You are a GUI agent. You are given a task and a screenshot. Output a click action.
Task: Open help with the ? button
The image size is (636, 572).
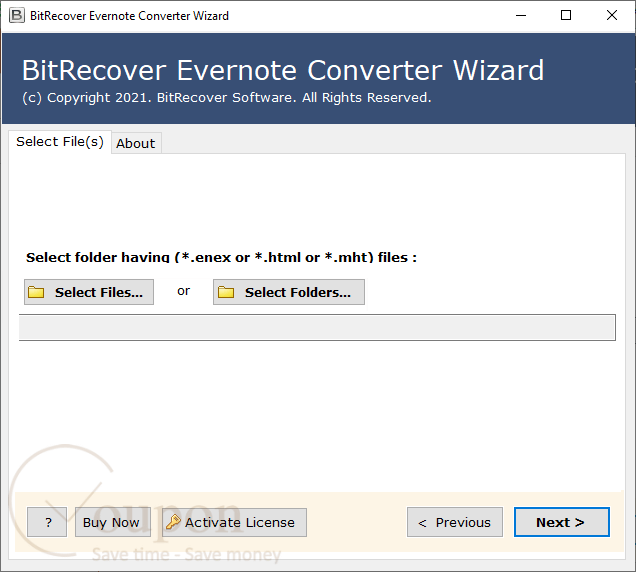click(47, 522)
